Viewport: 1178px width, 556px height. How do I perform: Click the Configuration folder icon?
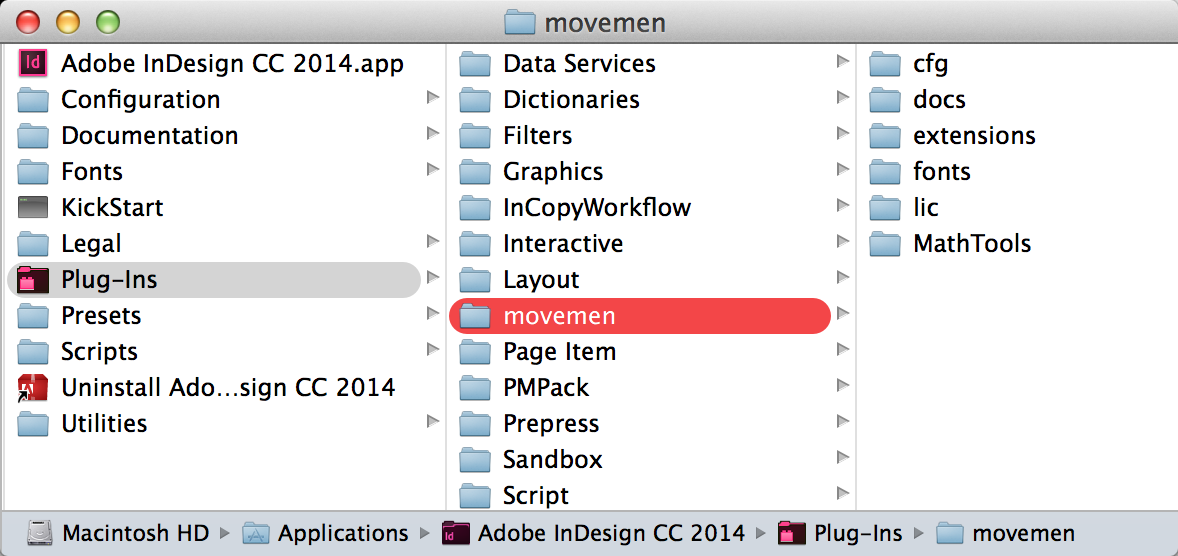[32, 99]
